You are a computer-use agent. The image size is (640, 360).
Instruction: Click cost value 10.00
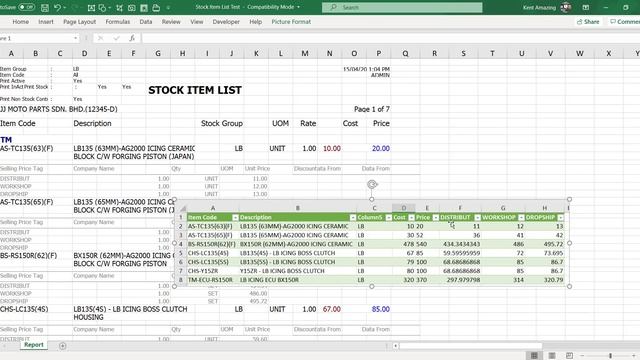(332, 149)
